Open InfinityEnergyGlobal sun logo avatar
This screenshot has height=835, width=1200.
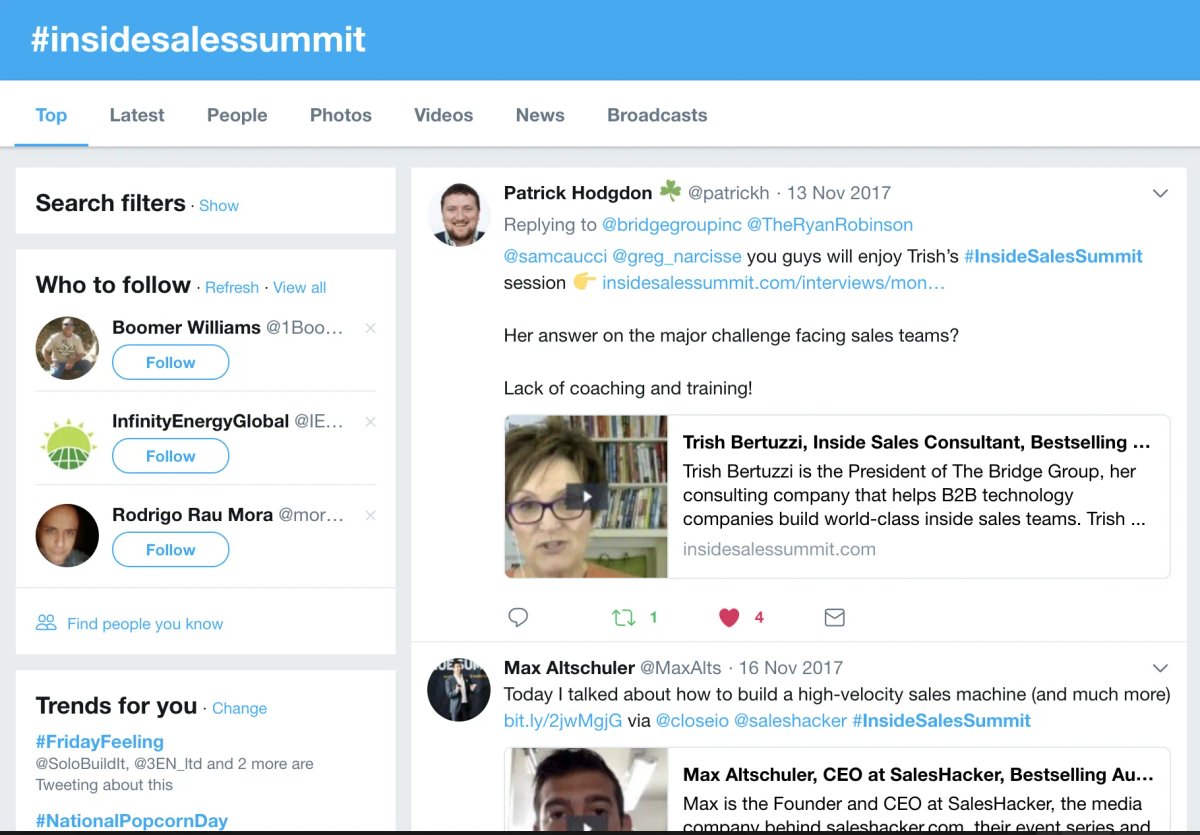click(67, 442)
